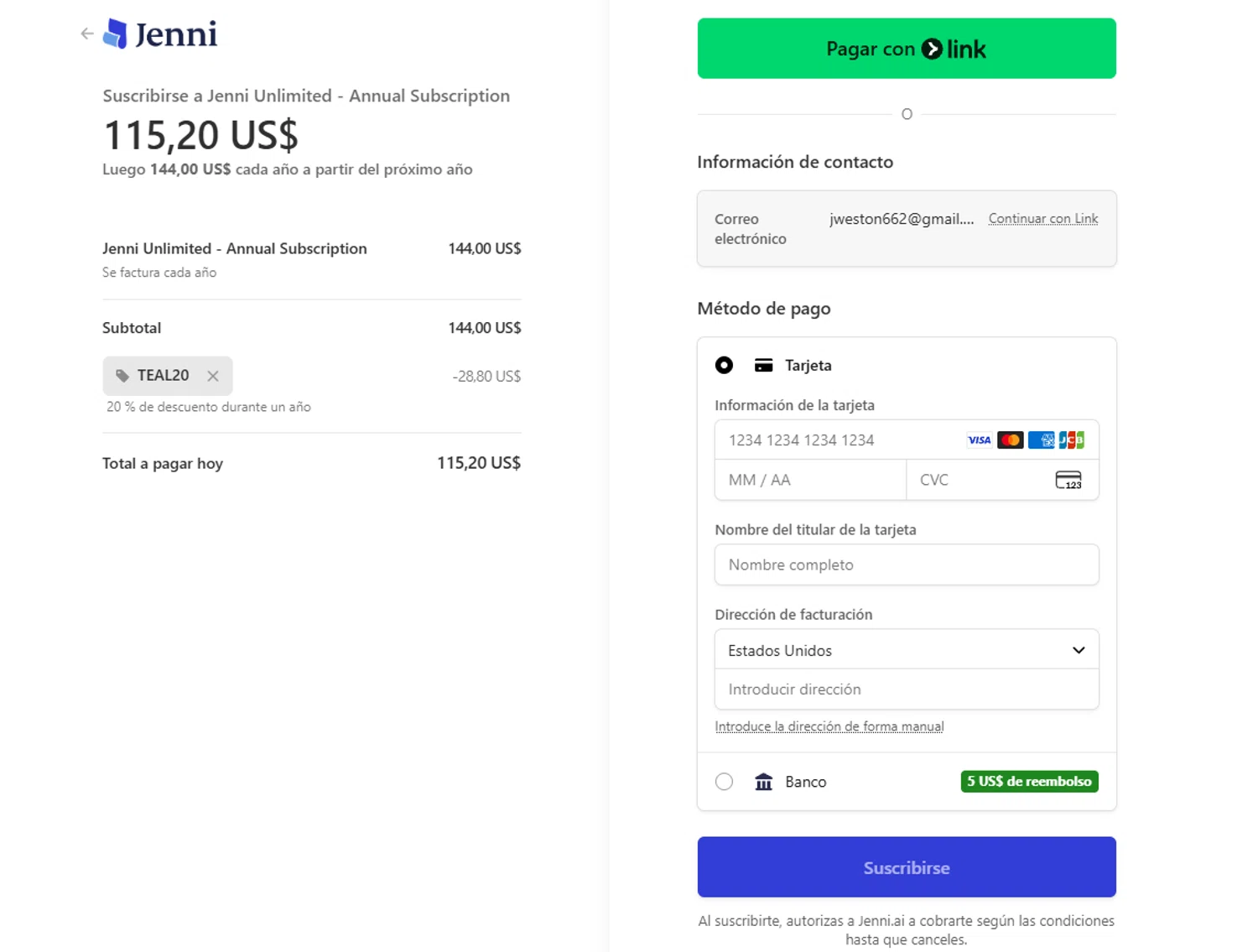Click the JCB card logo
1258x952 pixels.
pos(1072,440)
